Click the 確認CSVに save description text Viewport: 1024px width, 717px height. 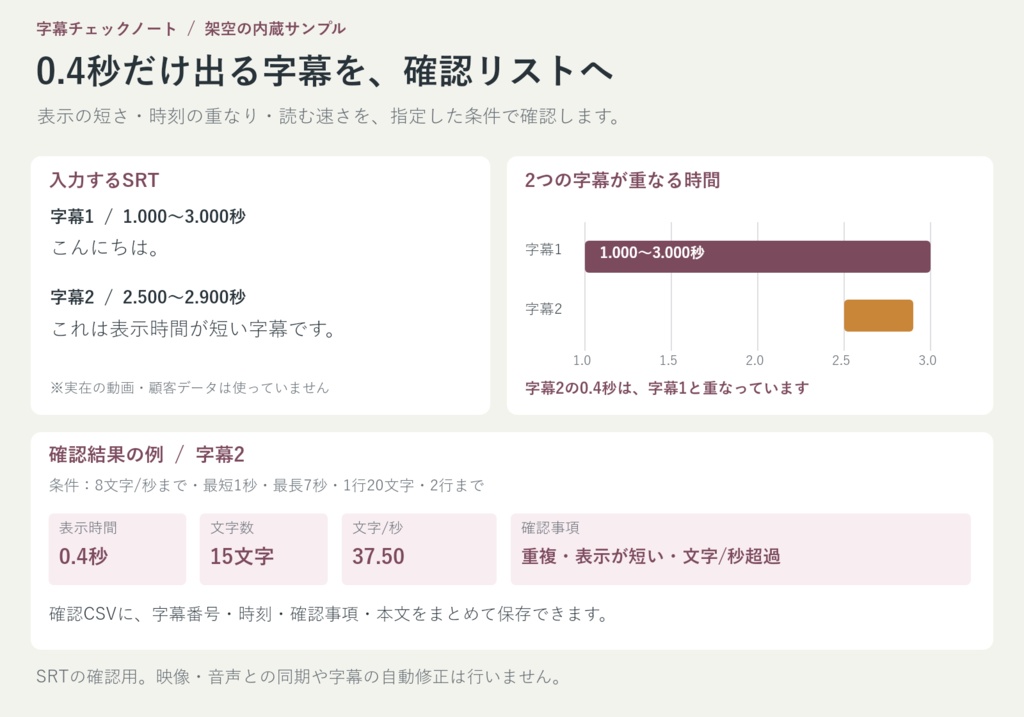(x=329, y=614)
